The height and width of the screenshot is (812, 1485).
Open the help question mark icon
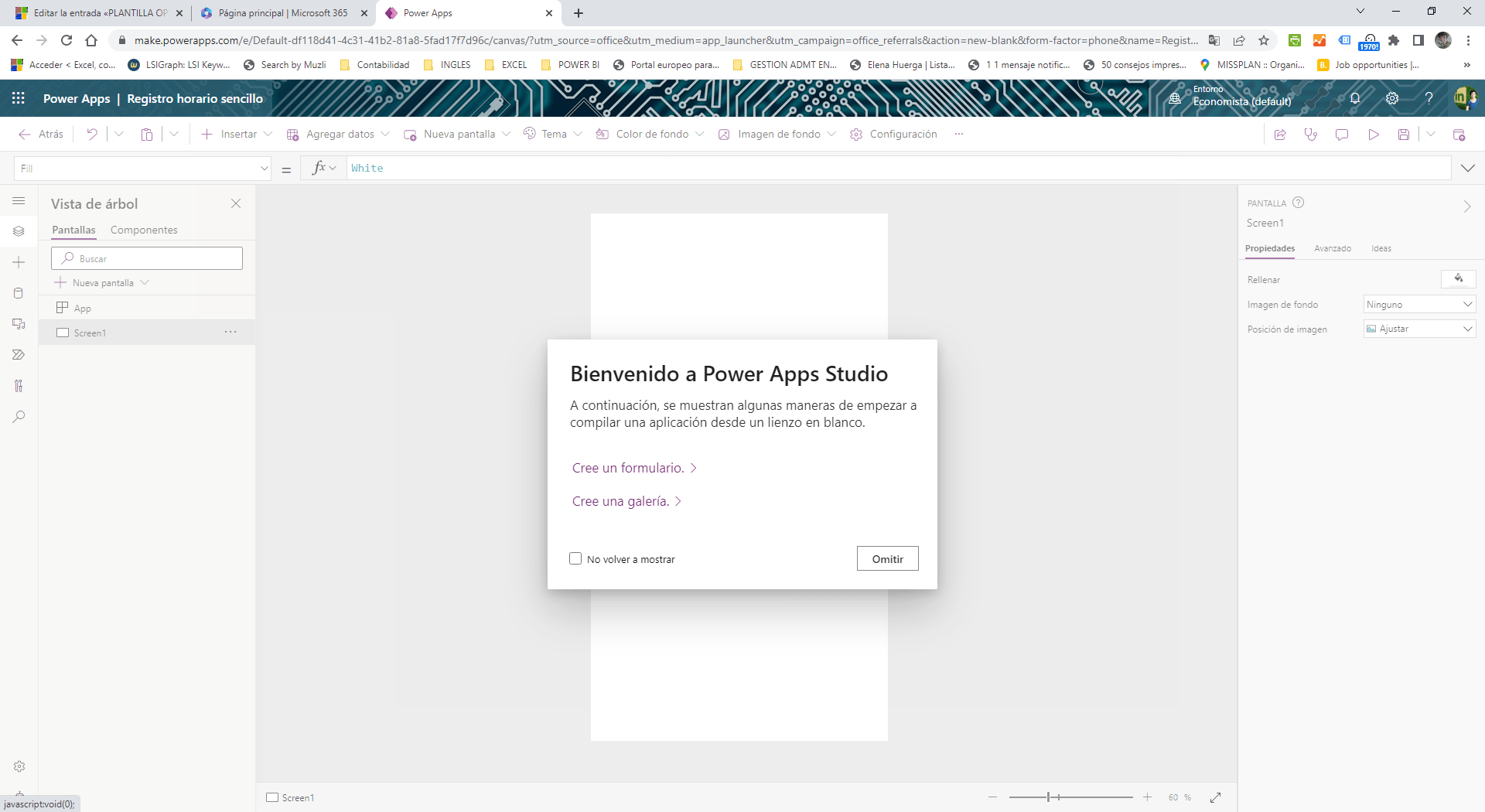1429,98
